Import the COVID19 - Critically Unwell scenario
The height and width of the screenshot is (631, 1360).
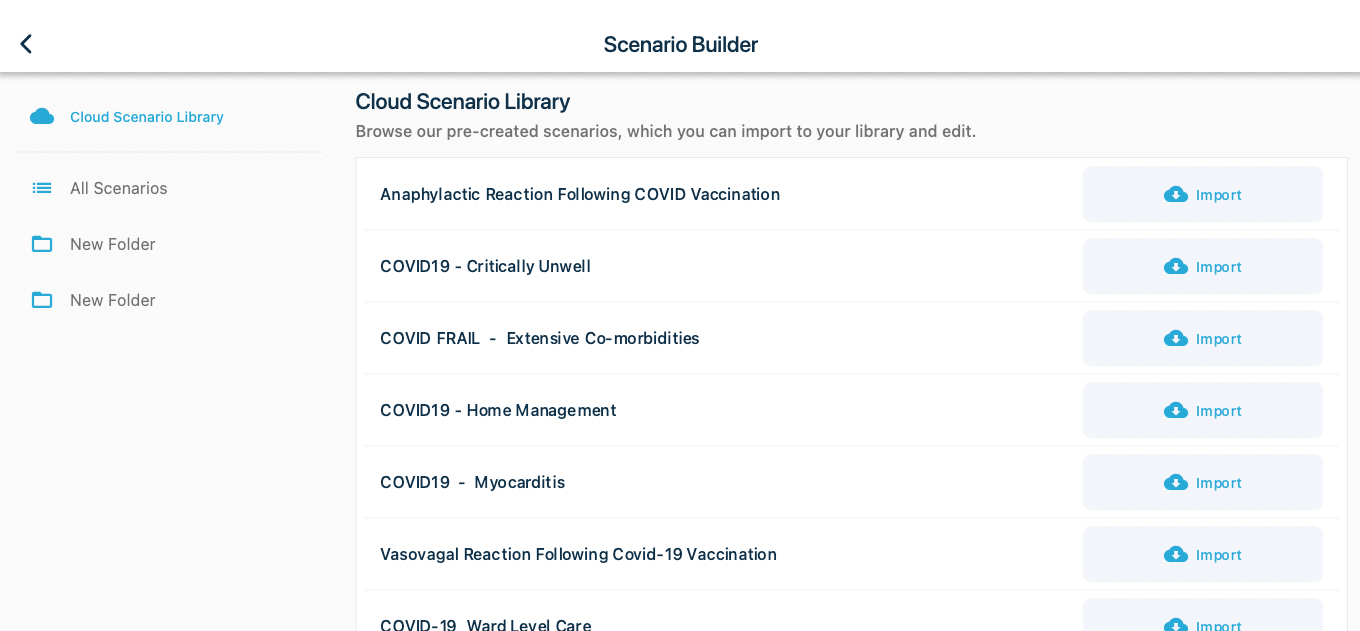click(x=1203, y=266)
